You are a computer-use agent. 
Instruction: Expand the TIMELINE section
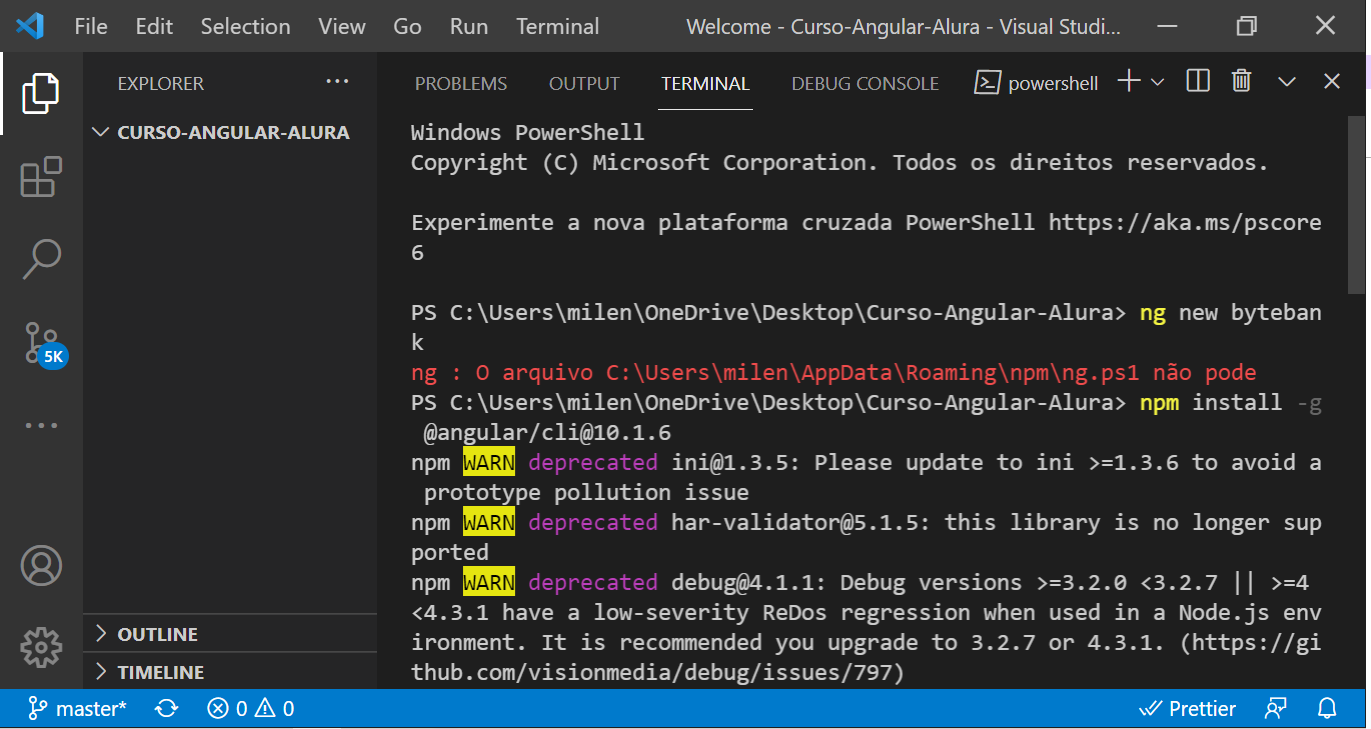point(230,672)
